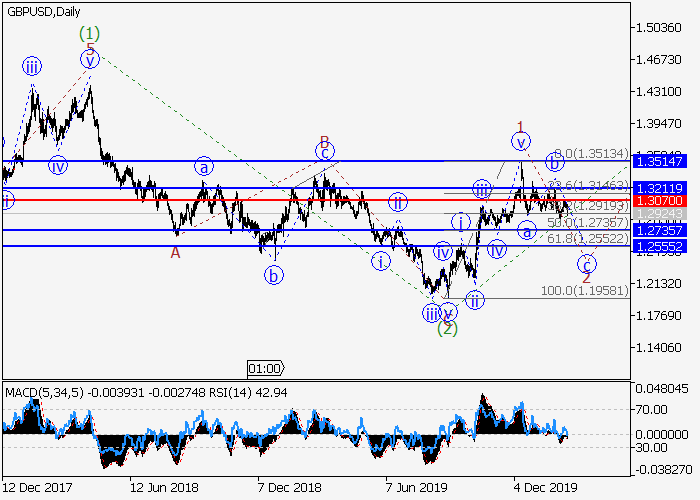Select the red 2 wave label at right
This screenshot has height=500, width=700.
pyautogui.click(x=586, y=277)
